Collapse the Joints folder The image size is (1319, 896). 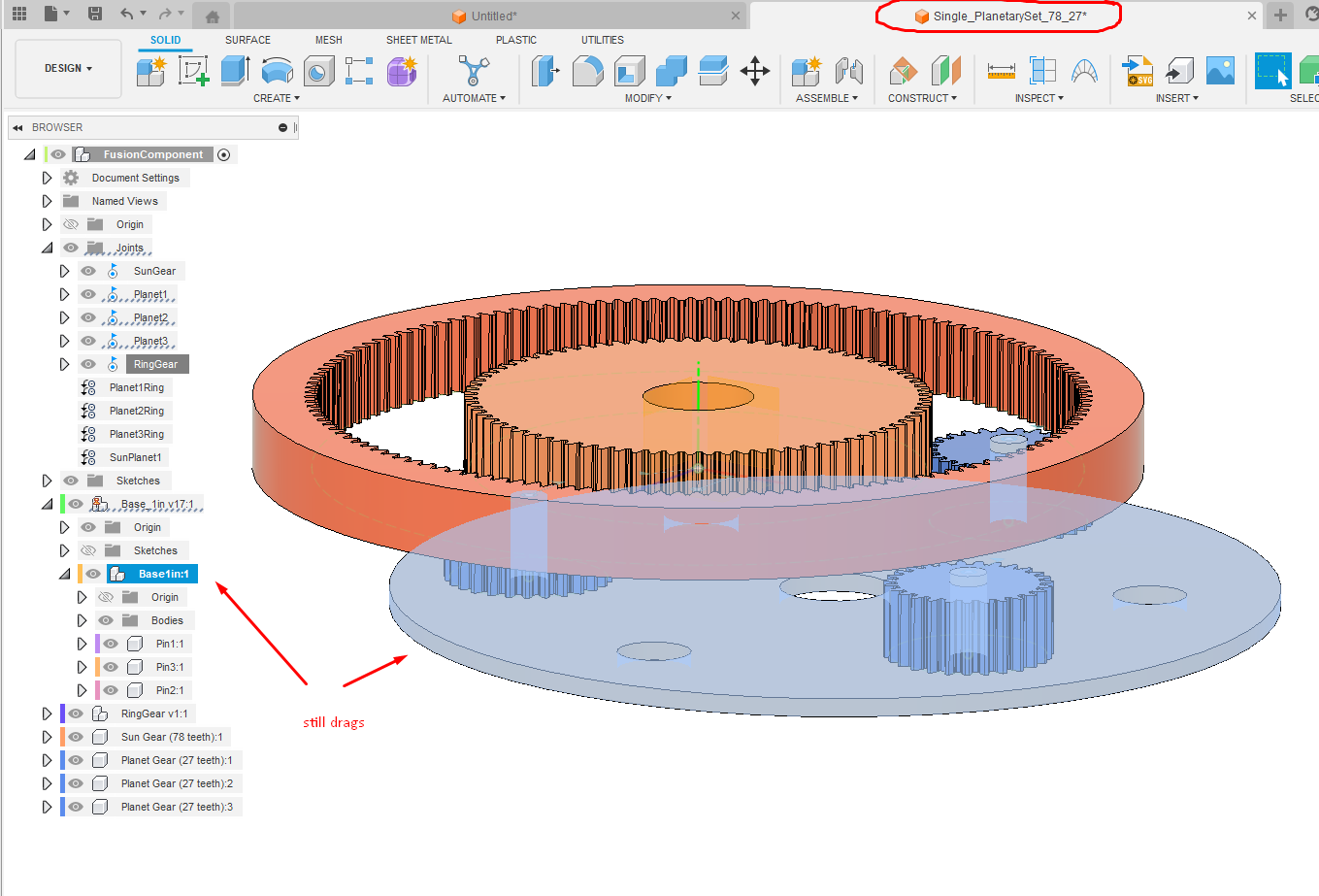pos(47,248)
